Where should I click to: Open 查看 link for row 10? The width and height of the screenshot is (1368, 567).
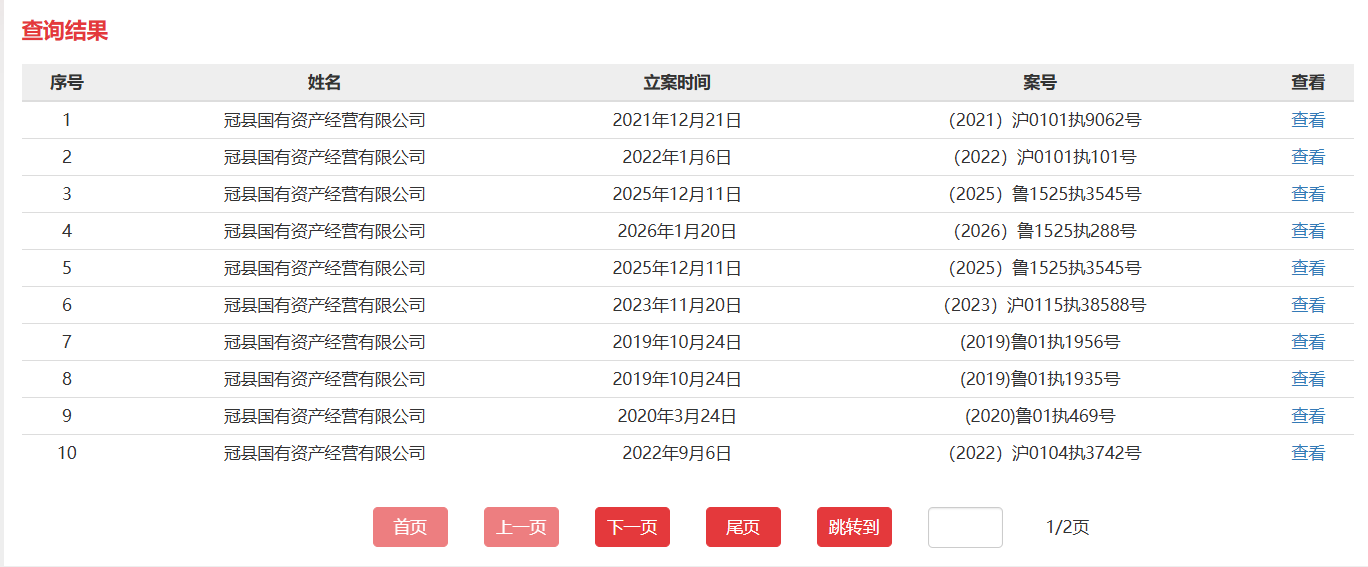[1307, 453]
